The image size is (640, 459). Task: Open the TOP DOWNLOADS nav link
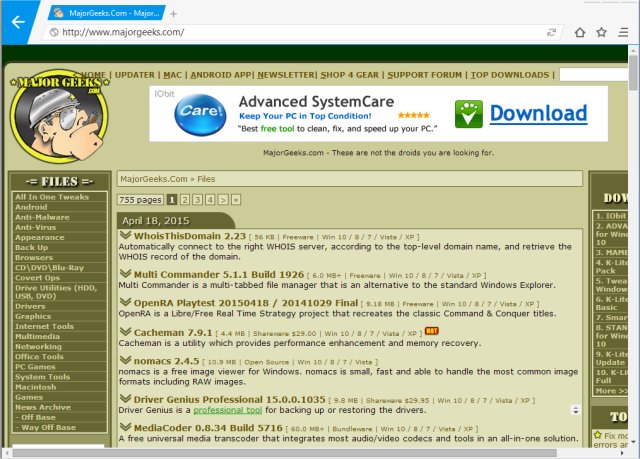tap(510, 75)
